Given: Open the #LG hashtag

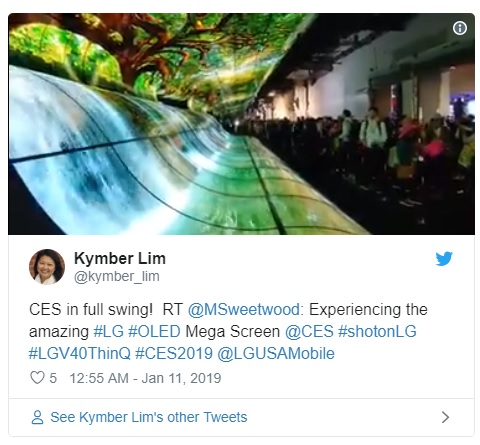Looking at the screenshot, I should tap(108, 331).
